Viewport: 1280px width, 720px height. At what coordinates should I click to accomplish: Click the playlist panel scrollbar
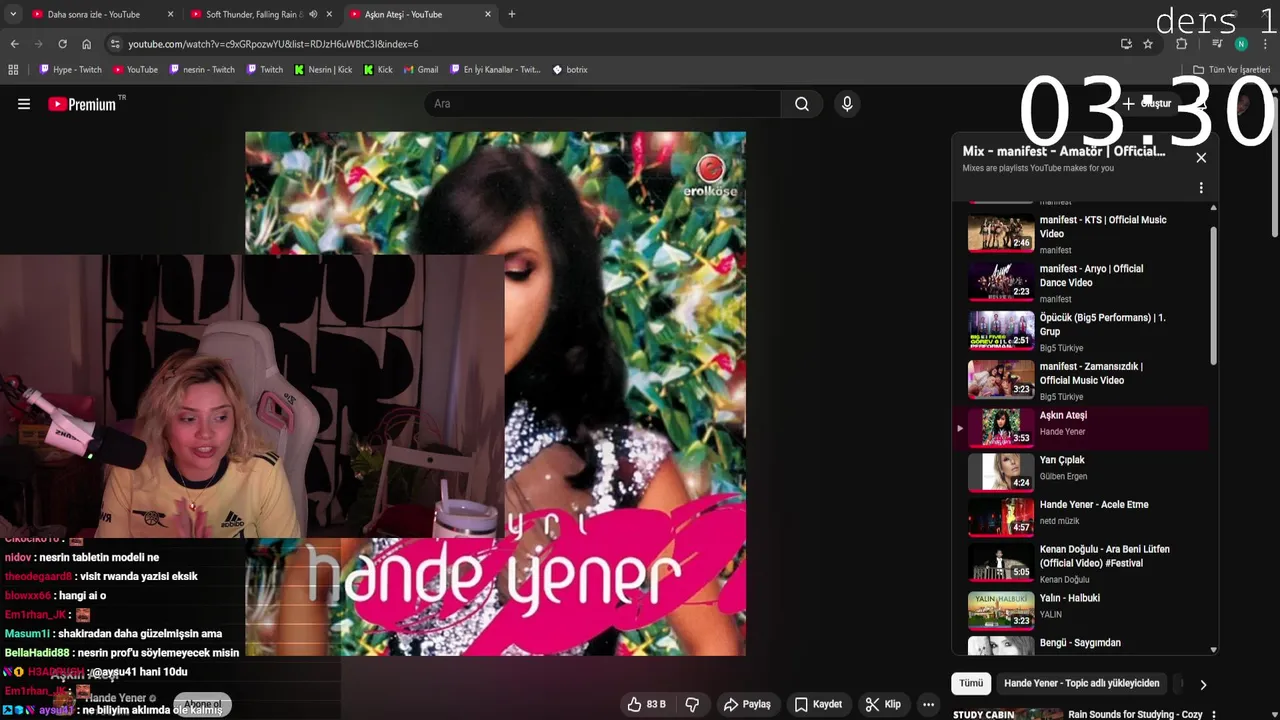pos(1214,295)
